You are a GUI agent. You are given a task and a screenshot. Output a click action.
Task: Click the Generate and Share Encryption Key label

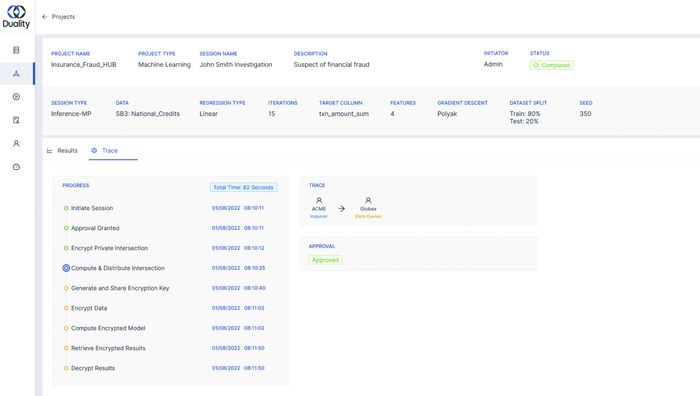120,288
